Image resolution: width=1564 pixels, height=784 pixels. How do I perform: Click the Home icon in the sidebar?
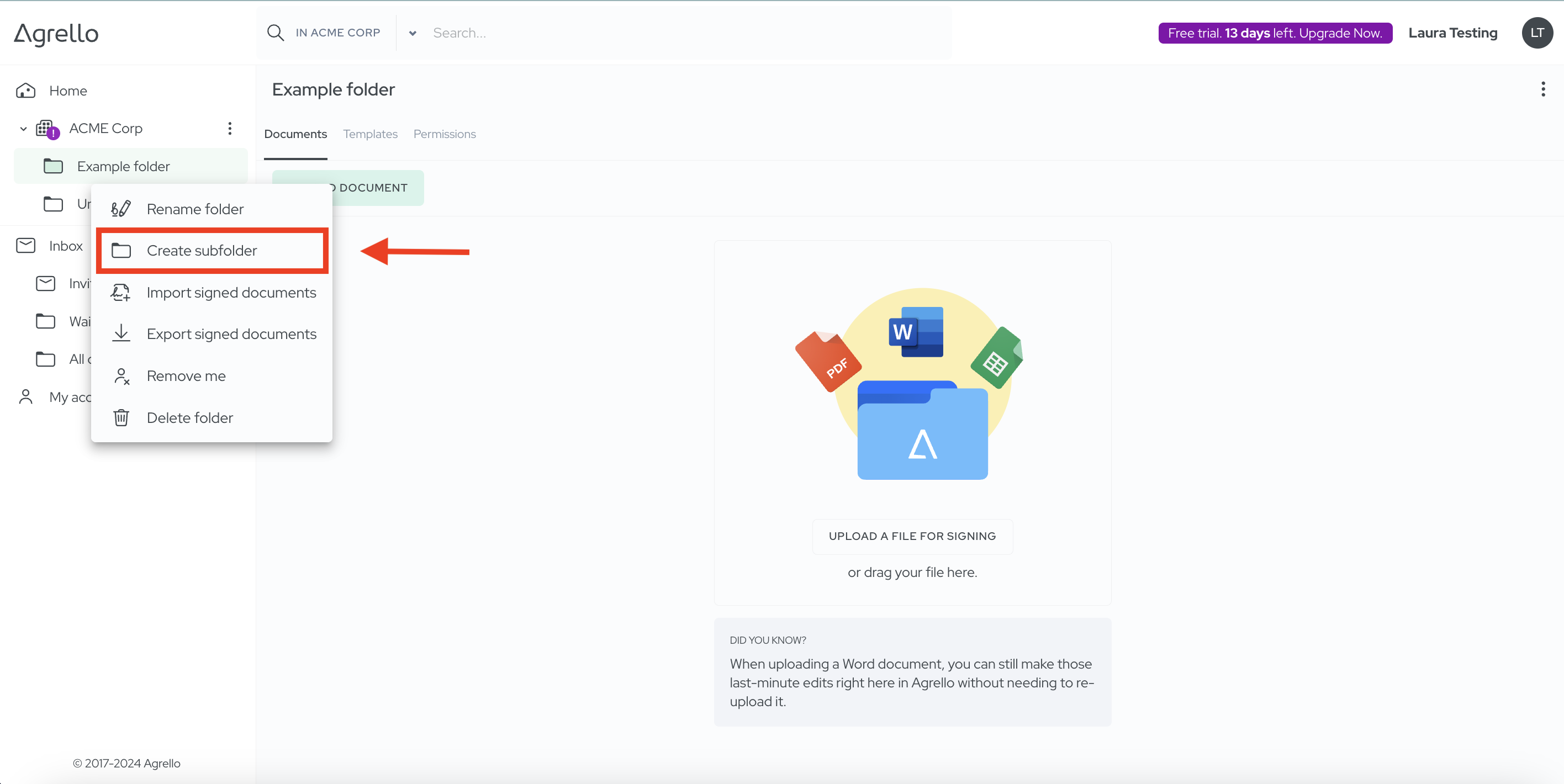point(25,91)
